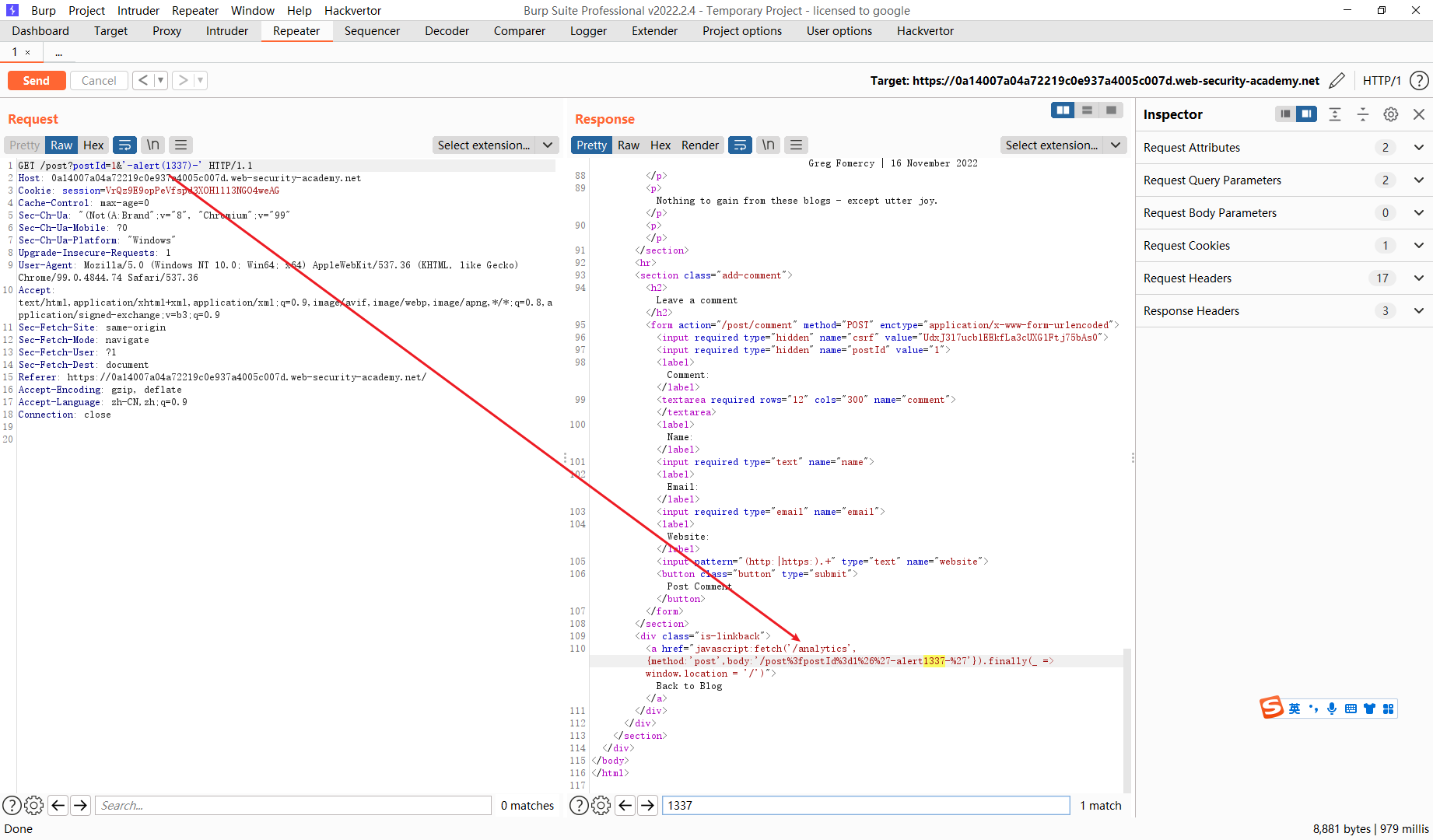The image size is (1433, 840).
Task: Select tabbed layout icon
Action: click(1111, 110)
